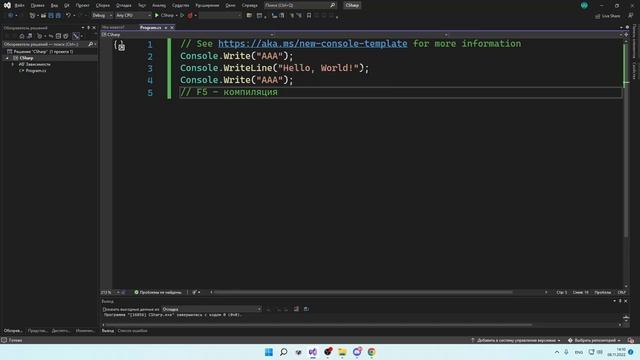Screen dimensions: 640x360
Task: Click the notifications icon at status bar right end
Action: coord(631,340)
